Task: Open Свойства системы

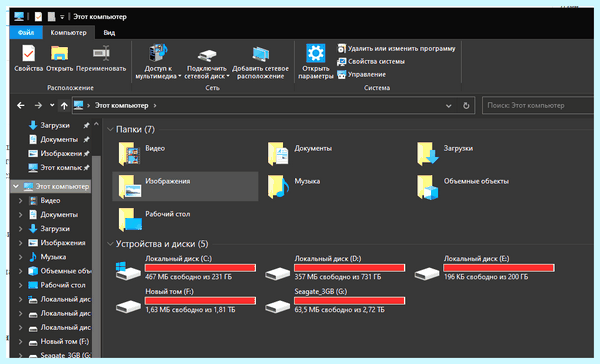Action: (371, 61)
